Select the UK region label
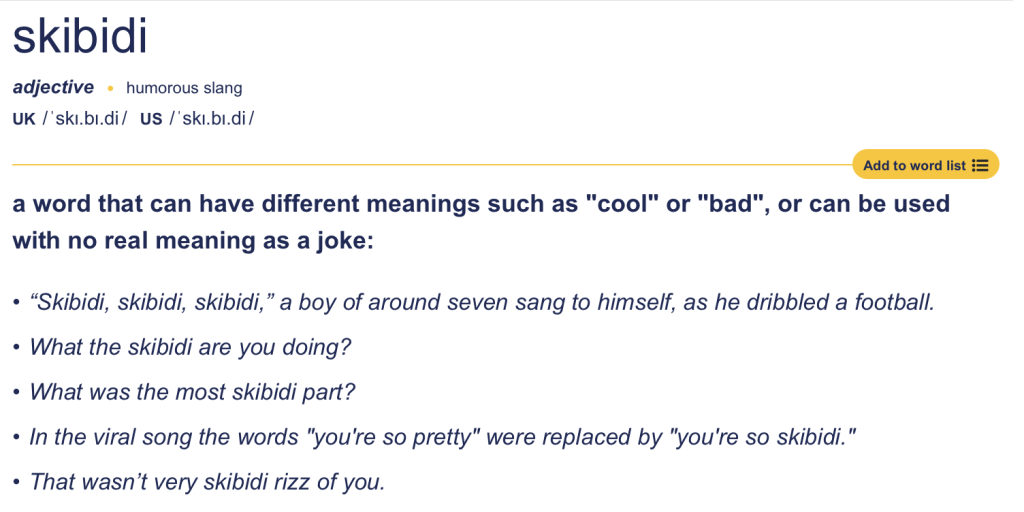 24,119
